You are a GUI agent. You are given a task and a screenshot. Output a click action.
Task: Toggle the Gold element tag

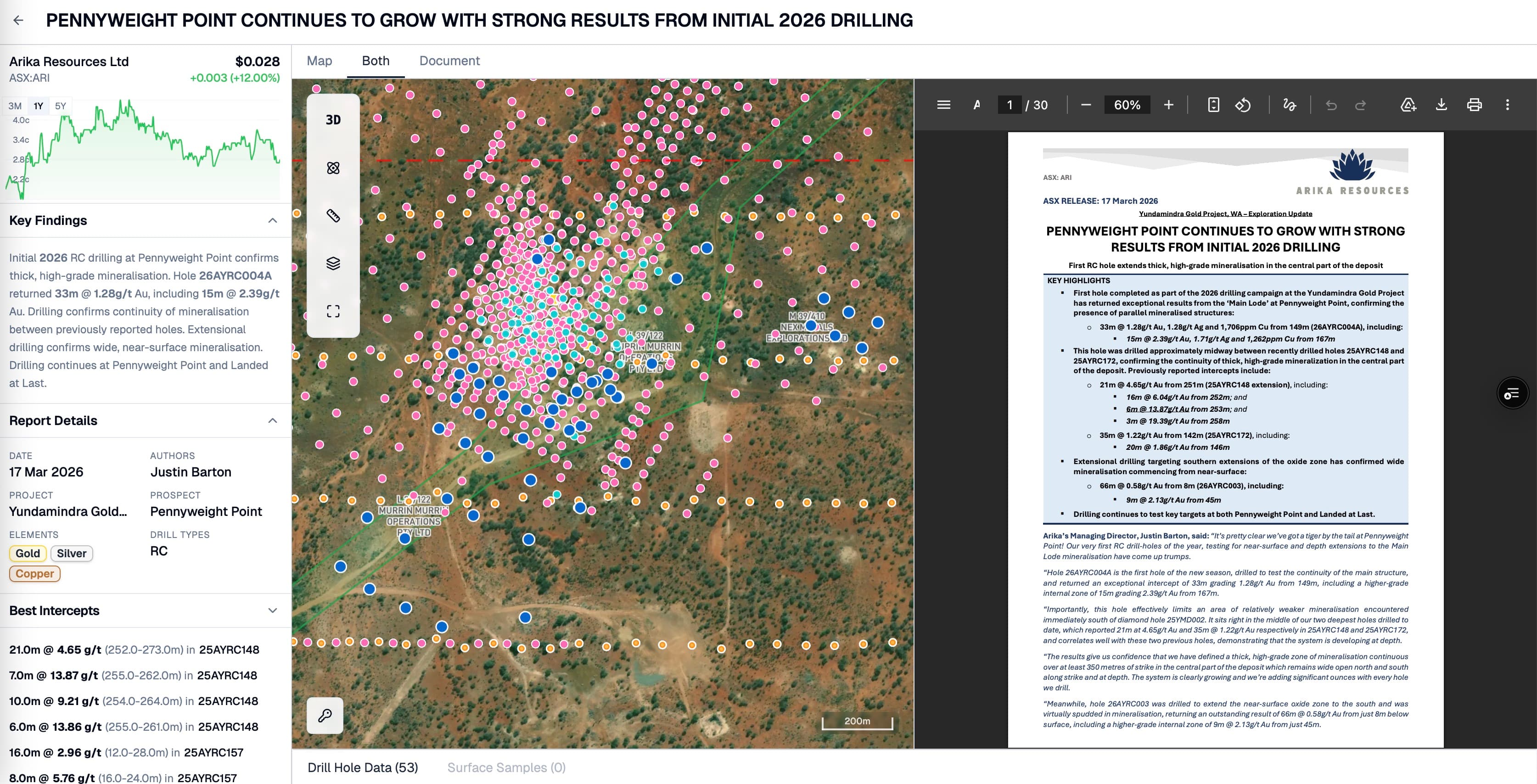[x=28, y=553]
